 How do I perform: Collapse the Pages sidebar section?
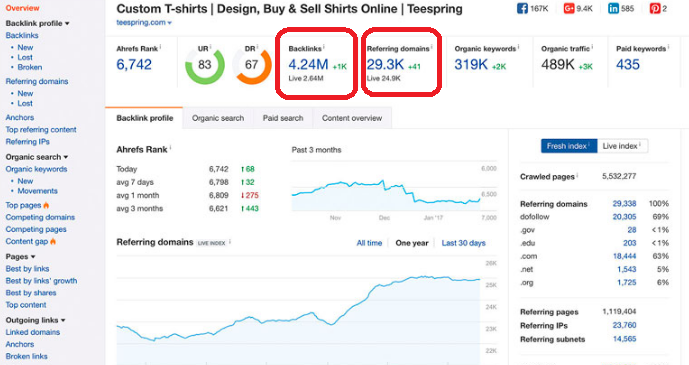click(x=20, y=257)
